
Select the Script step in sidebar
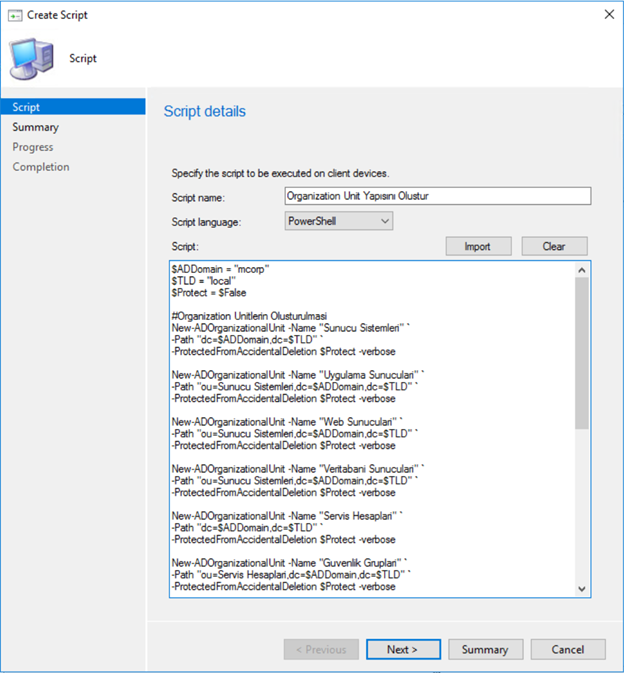pyautogui.click(x=73, y=107)
